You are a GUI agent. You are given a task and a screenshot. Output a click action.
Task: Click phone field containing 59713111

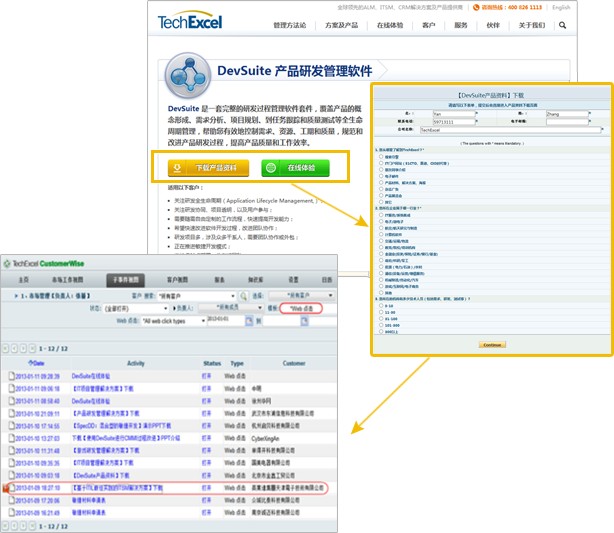tap(454, 122)
